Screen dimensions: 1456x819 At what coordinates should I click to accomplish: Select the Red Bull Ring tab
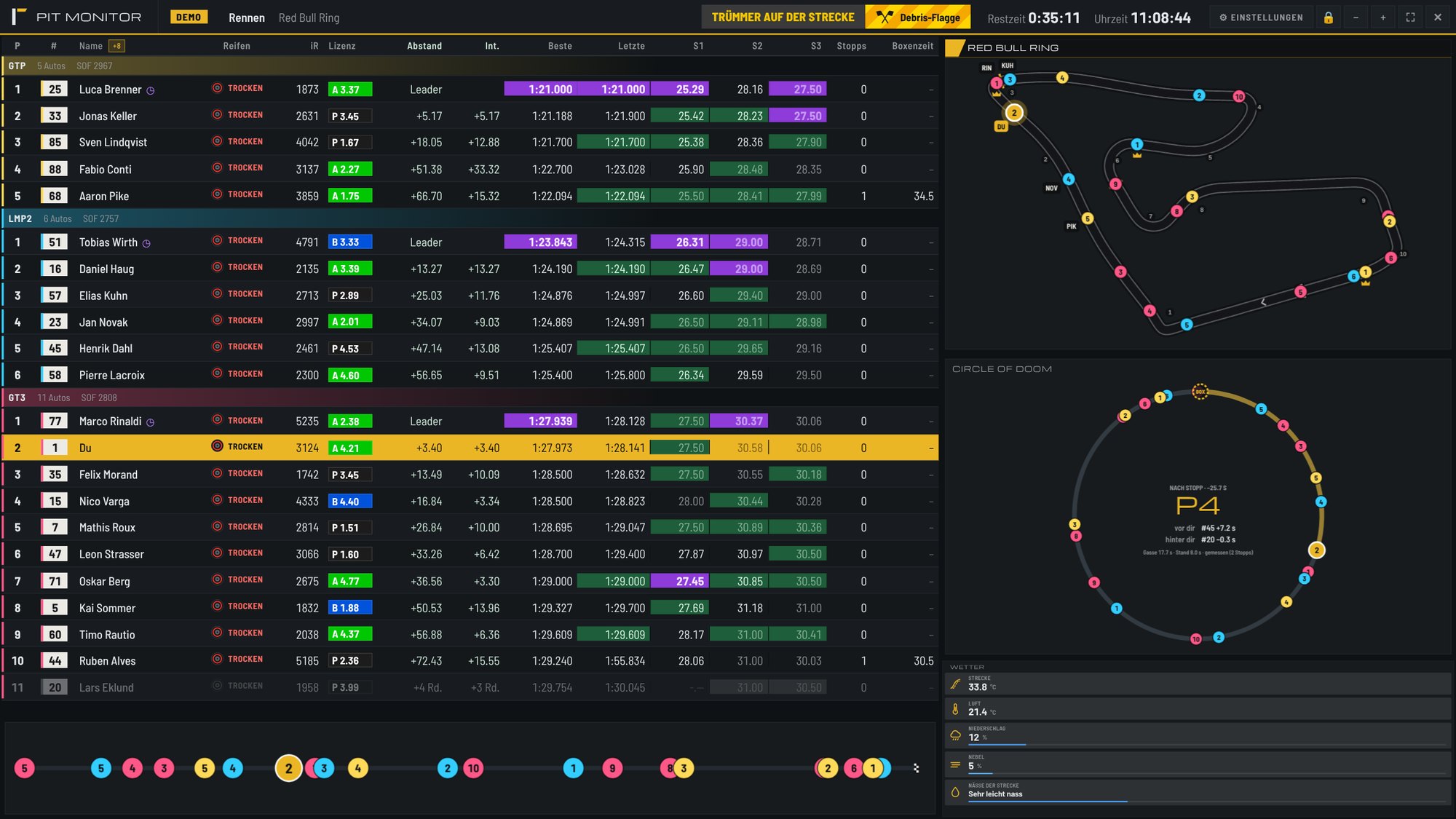[x=309, y=17]
